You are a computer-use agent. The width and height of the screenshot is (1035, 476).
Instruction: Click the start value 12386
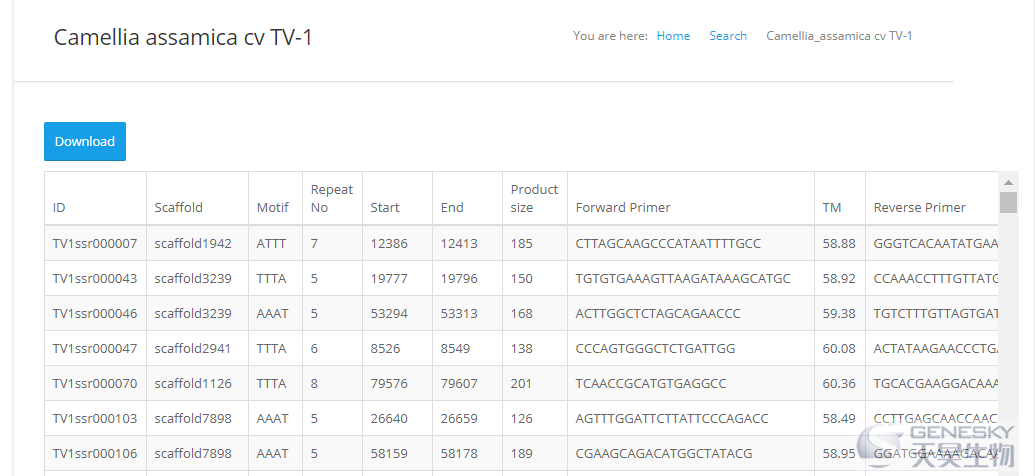pyautogui.click(x=389, y=244)
